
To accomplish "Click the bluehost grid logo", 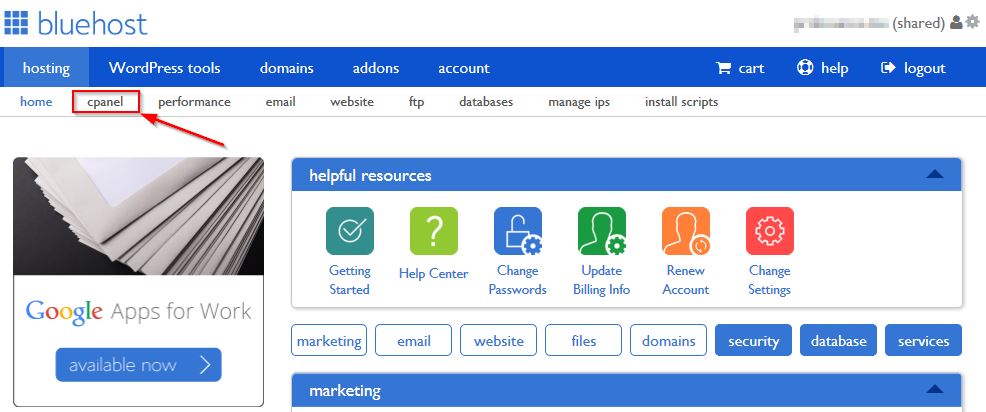I will 16,23.
